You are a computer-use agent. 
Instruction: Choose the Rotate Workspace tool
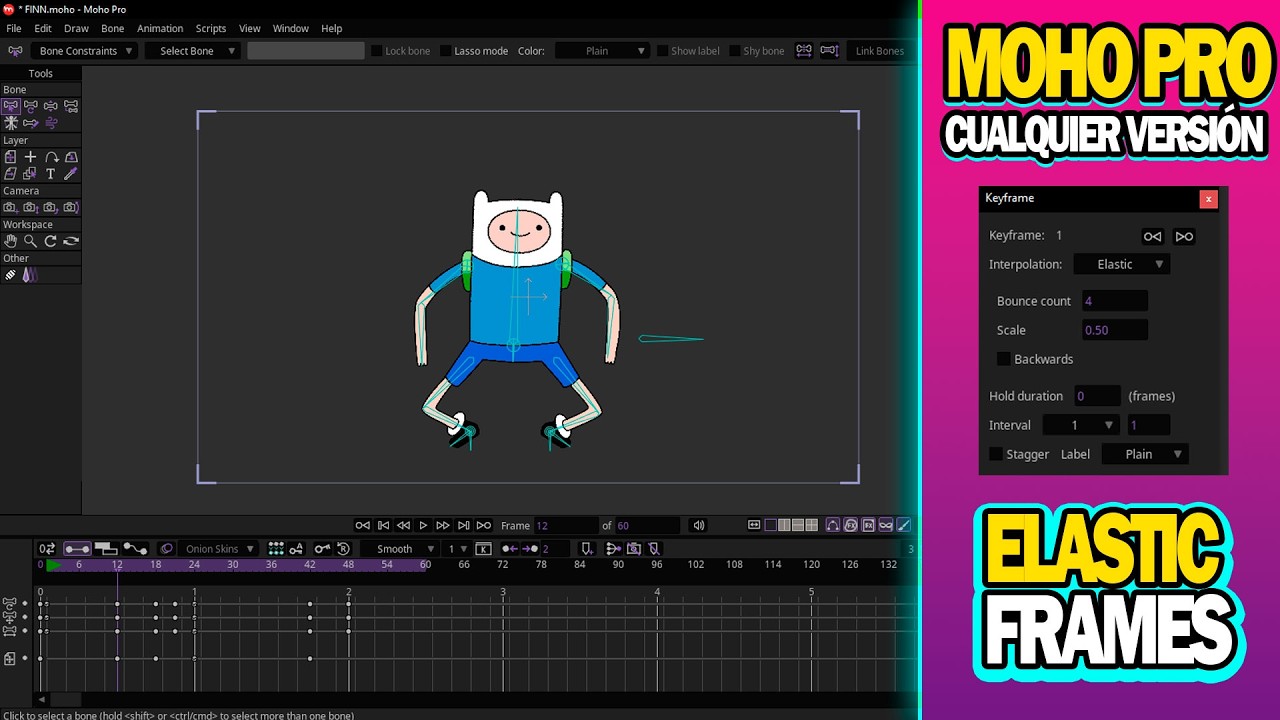(50, 241)
